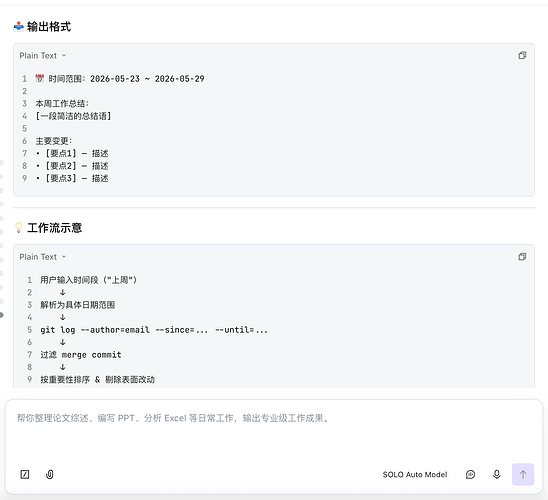Open the Plain Text language dropdown in 工作流示意 block
The height and width of the screenshot is (500, 548).
[x=43, y=257]
